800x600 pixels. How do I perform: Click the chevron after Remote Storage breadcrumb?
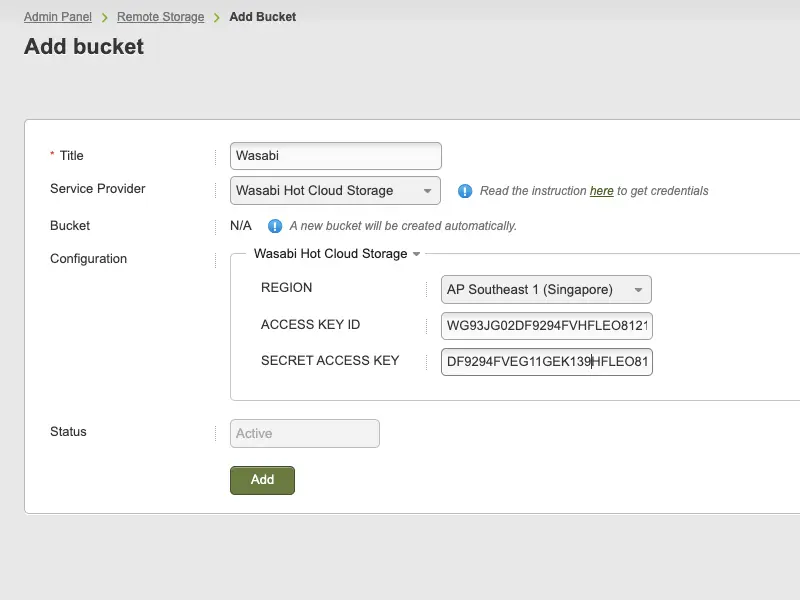tap(217, 18)
